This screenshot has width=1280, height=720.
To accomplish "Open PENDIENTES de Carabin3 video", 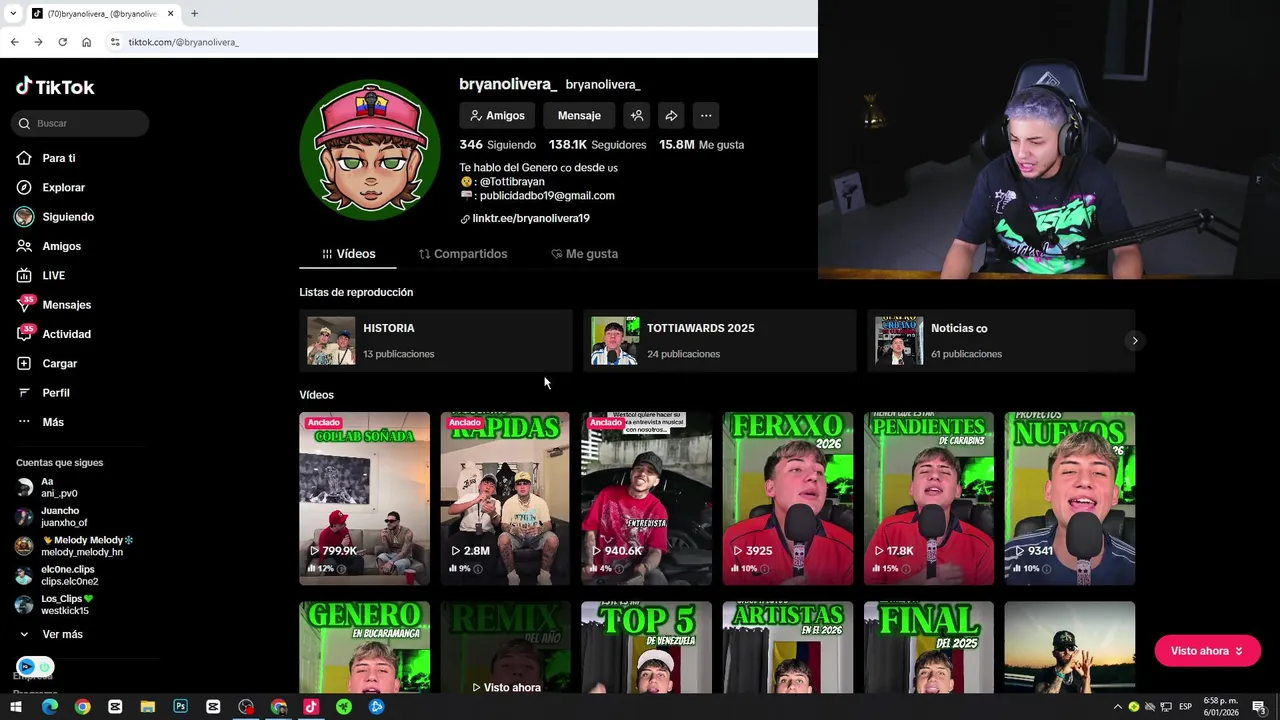I will click(929, 498).
